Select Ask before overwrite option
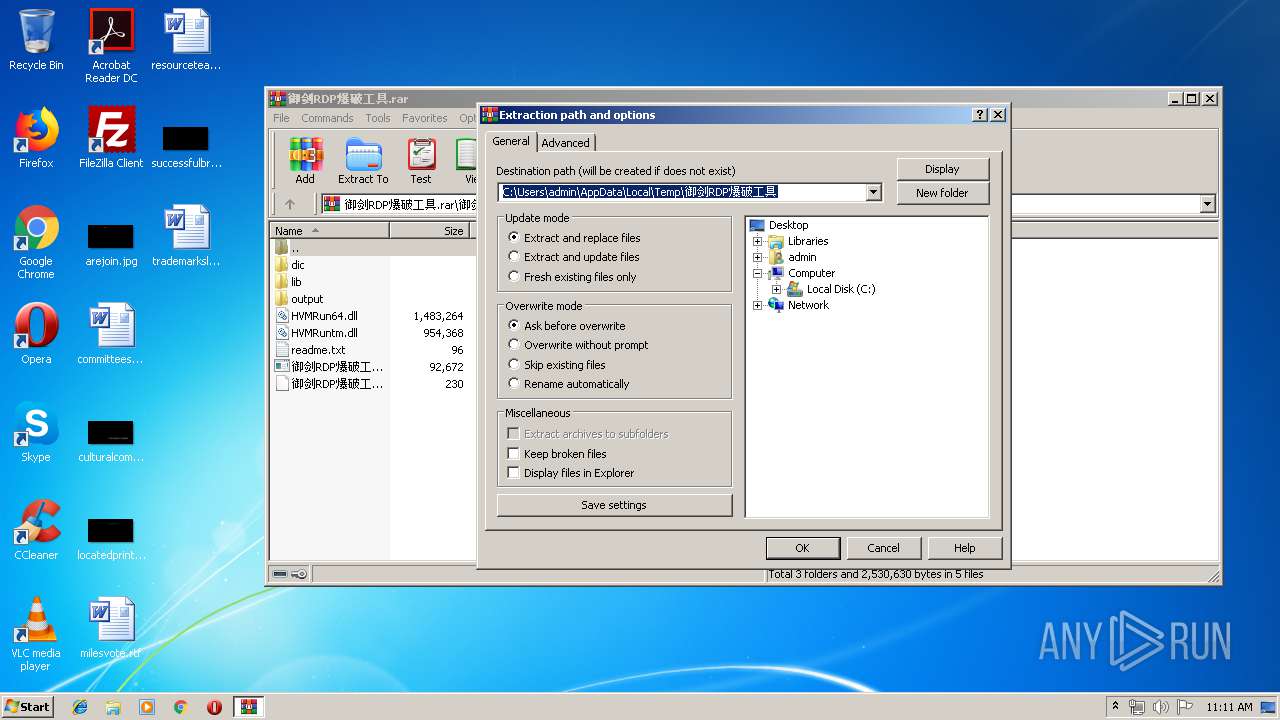The width and height of the screenshot is (1280, 720). (x=568, y=326)
